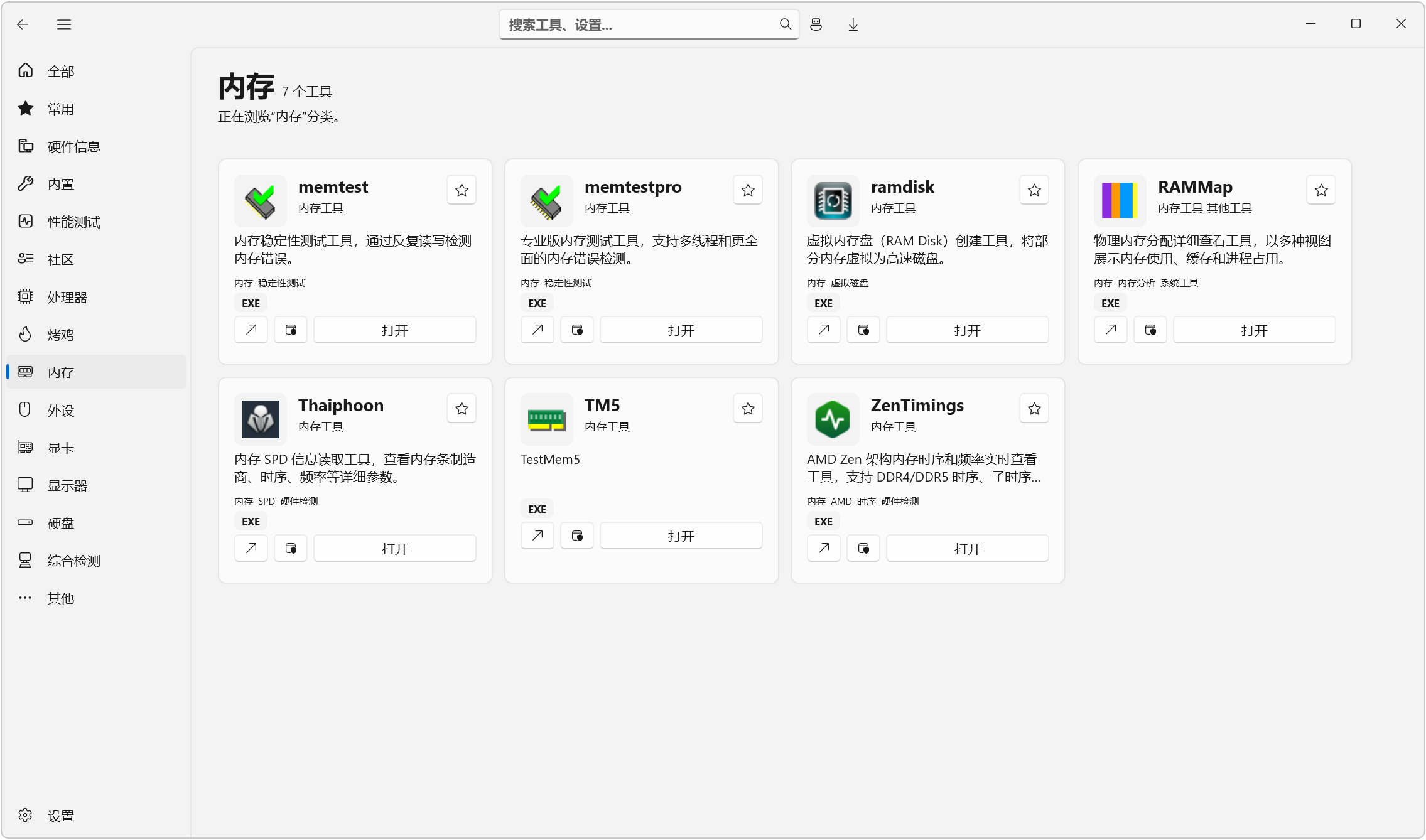This screenshot has height=840, width=1426.
Task: Select 显示器 category
Action: (x=96, y=485)
